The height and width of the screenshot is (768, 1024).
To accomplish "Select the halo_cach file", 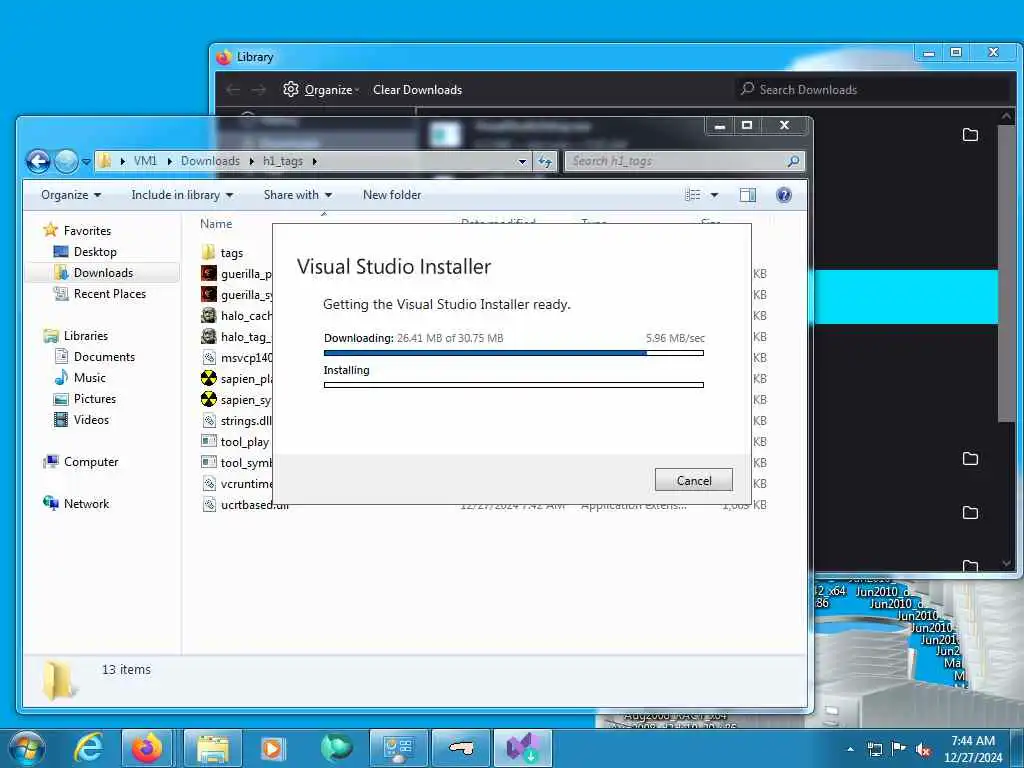I will 236,315.
